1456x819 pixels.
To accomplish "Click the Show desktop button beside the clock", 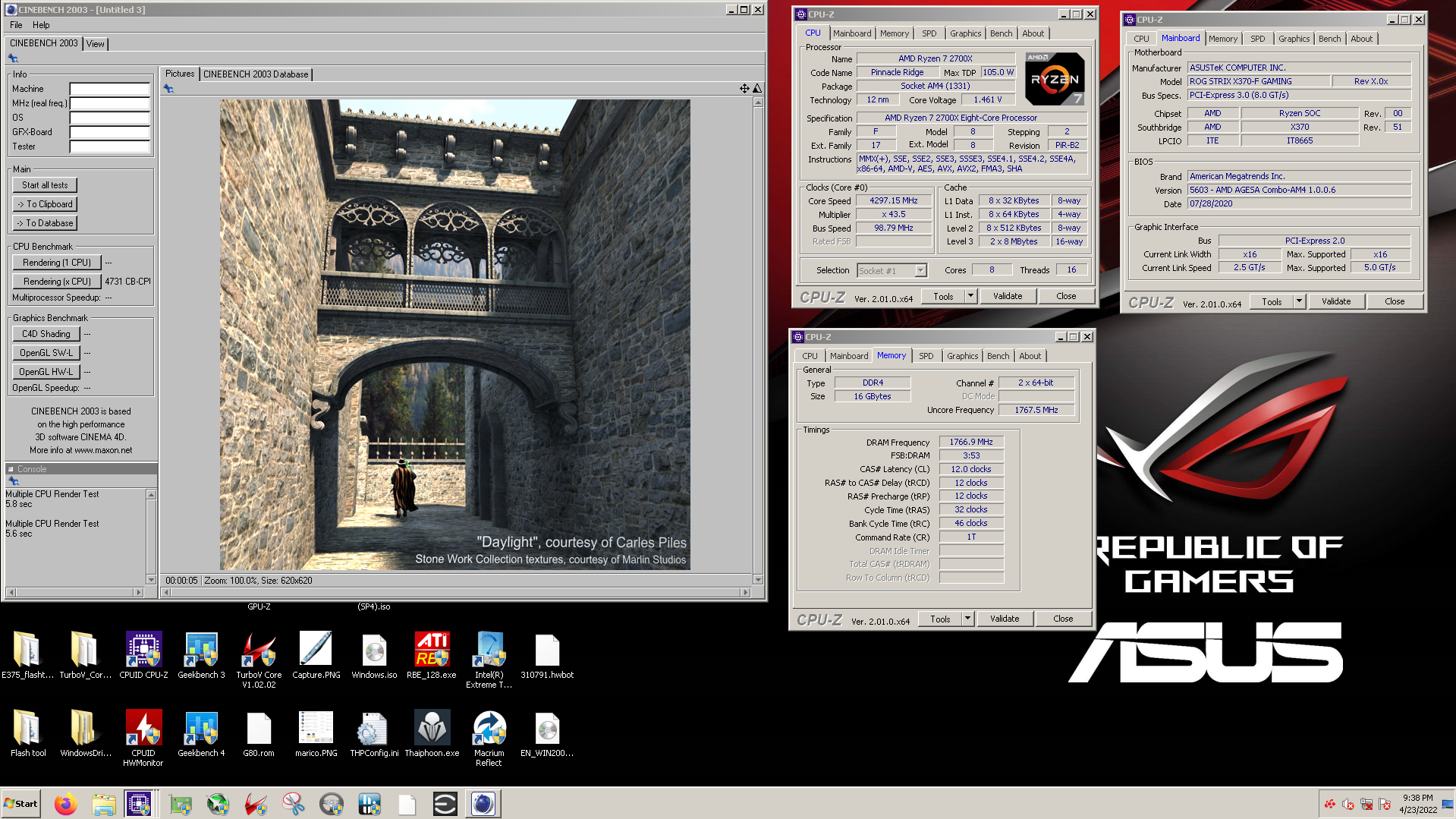I will tap(1448, 804).
